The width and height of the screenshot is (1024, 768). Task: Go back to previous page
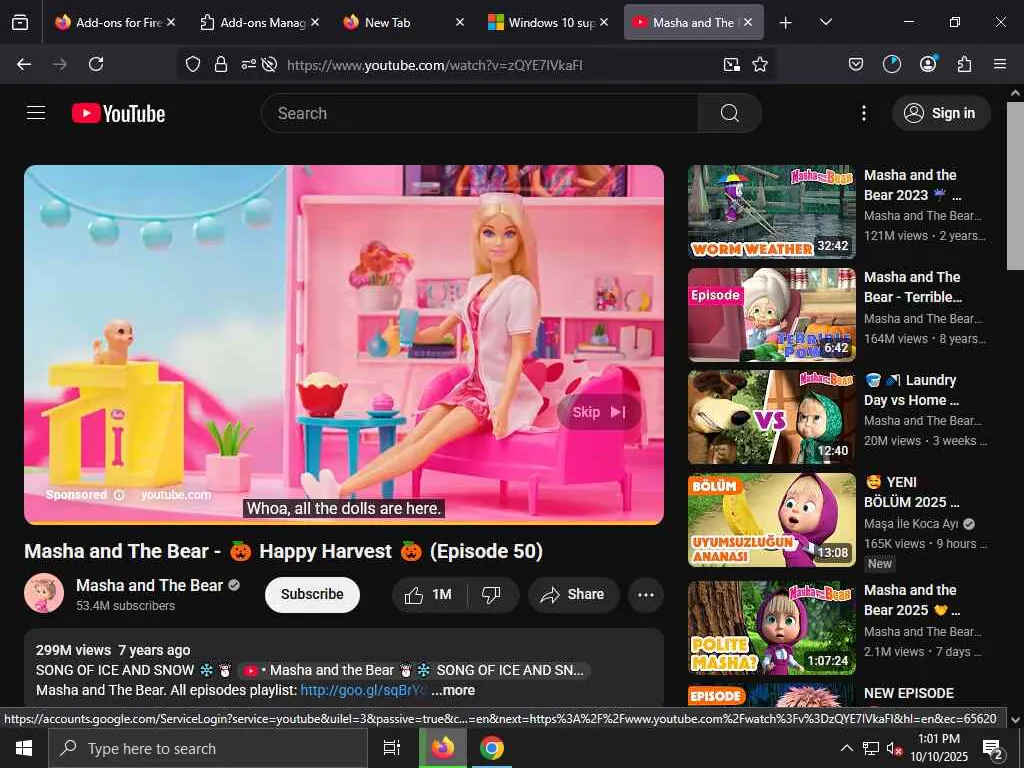(x=24, y=64)
